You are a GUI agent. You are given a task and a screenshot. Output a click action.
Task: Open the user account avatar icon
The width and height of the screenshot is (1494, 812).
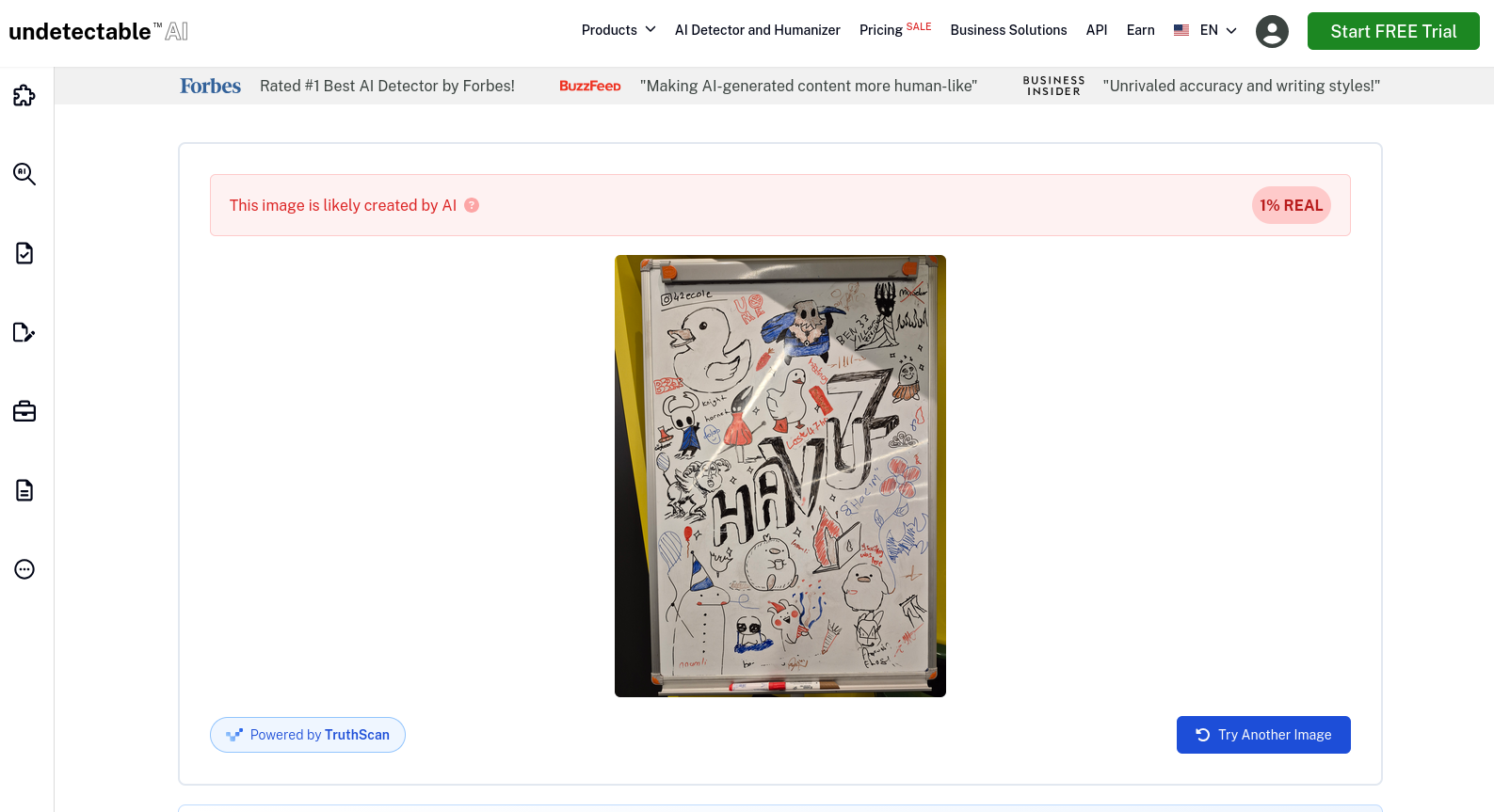click(1272, 31)
